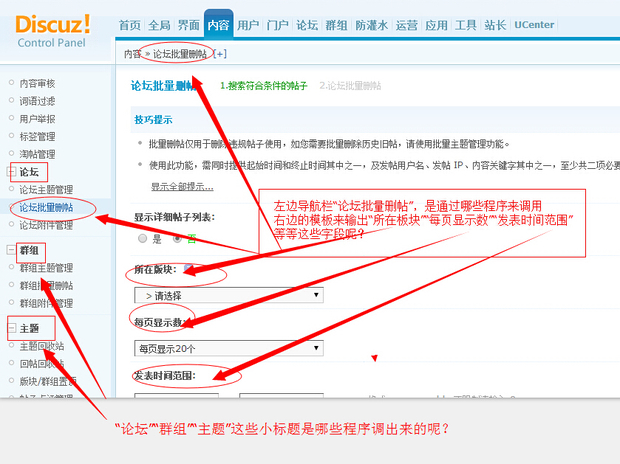620x464 pixels.
Task: Open the UCenter tab
Action: 534,25
